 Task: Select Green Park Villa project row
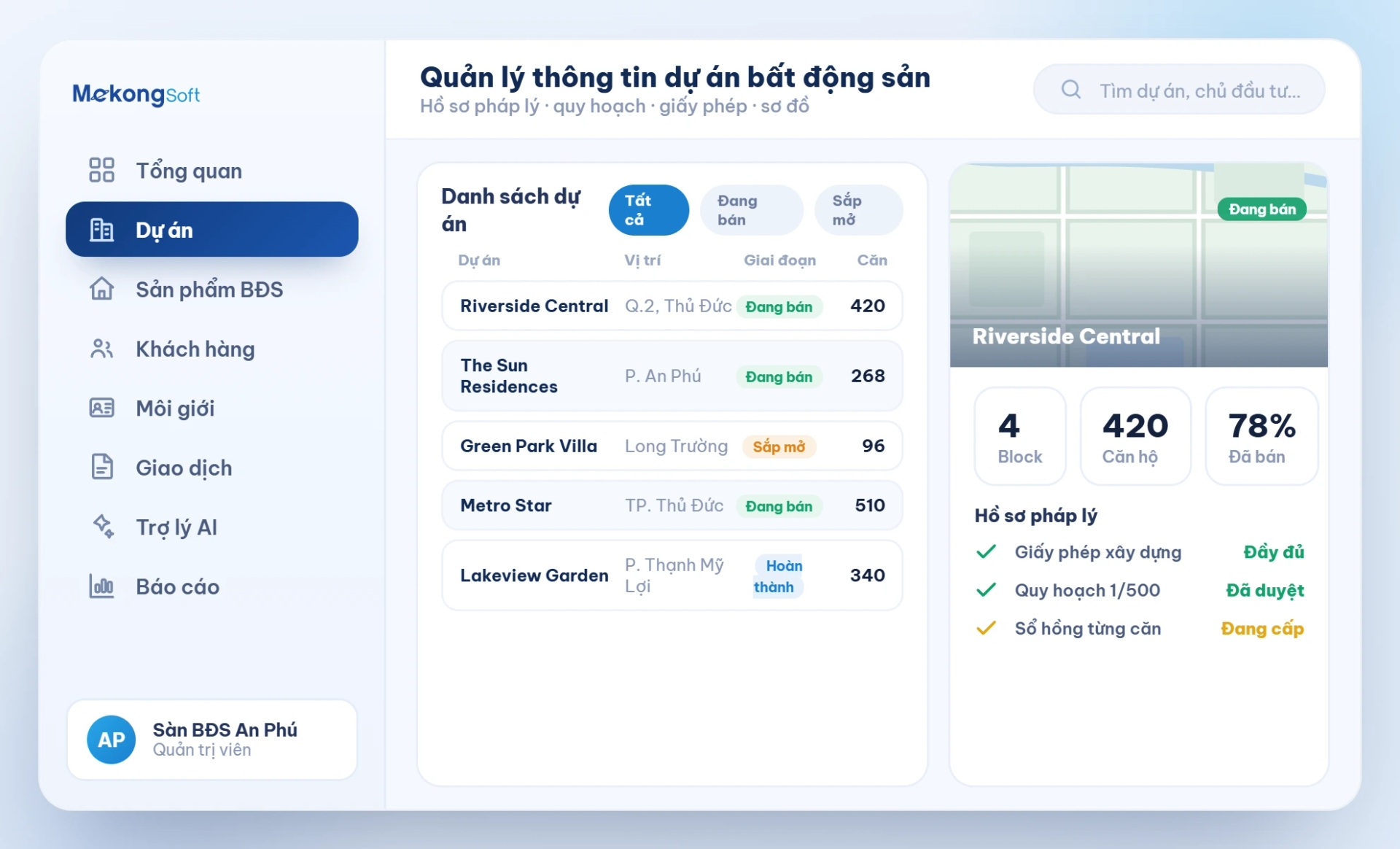[672, 446]
